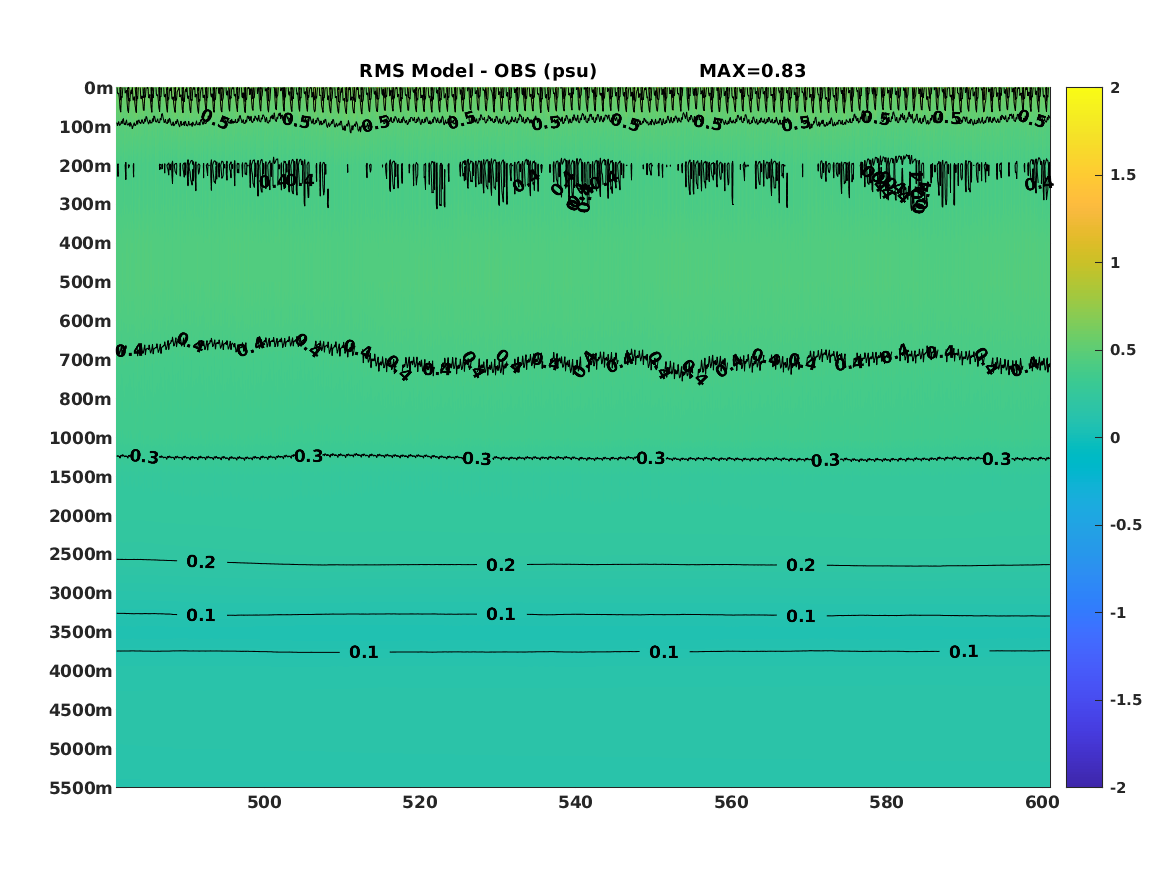Click the '100m' depth axis label
This screenshot has height=875, width=1167.
86,127
